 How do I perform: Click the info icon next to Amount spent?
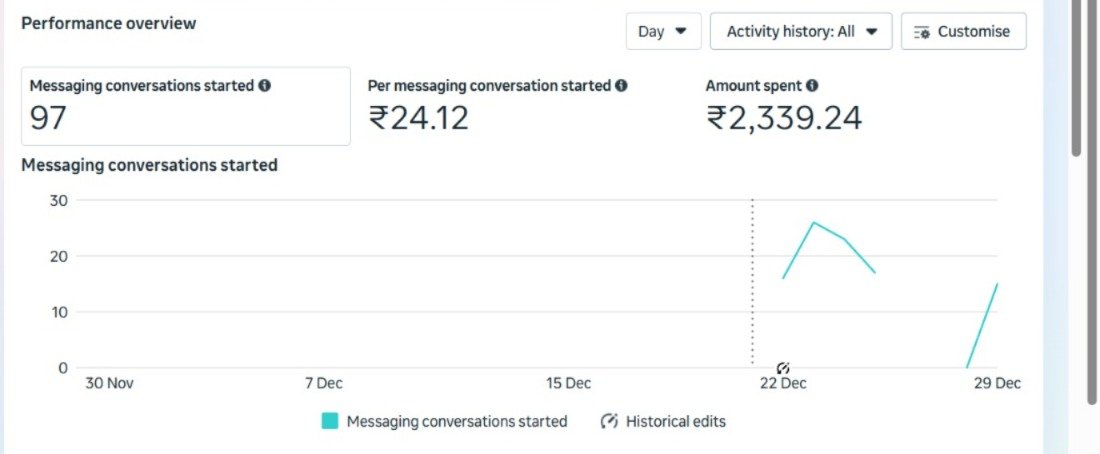(812, 86)
